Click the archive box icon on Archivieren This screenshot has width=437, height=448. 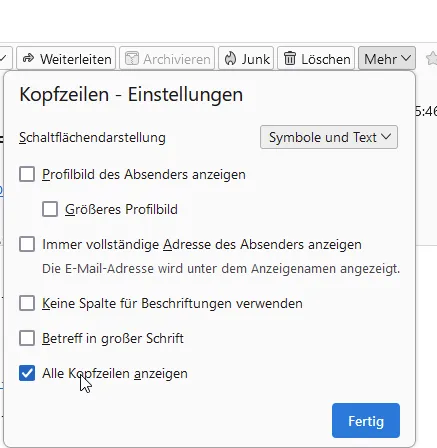tap(132, 59)
